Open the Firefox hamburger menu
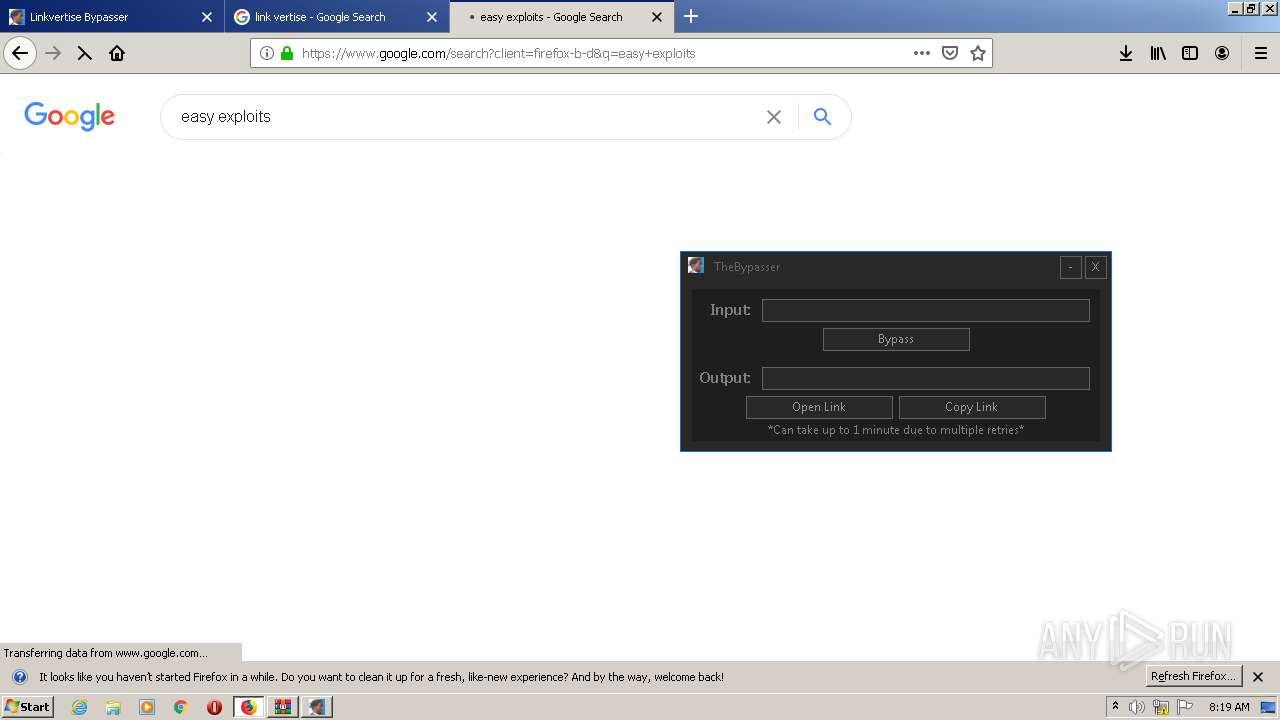This screenshot has height=720, width=1280. coord(1261,53)
